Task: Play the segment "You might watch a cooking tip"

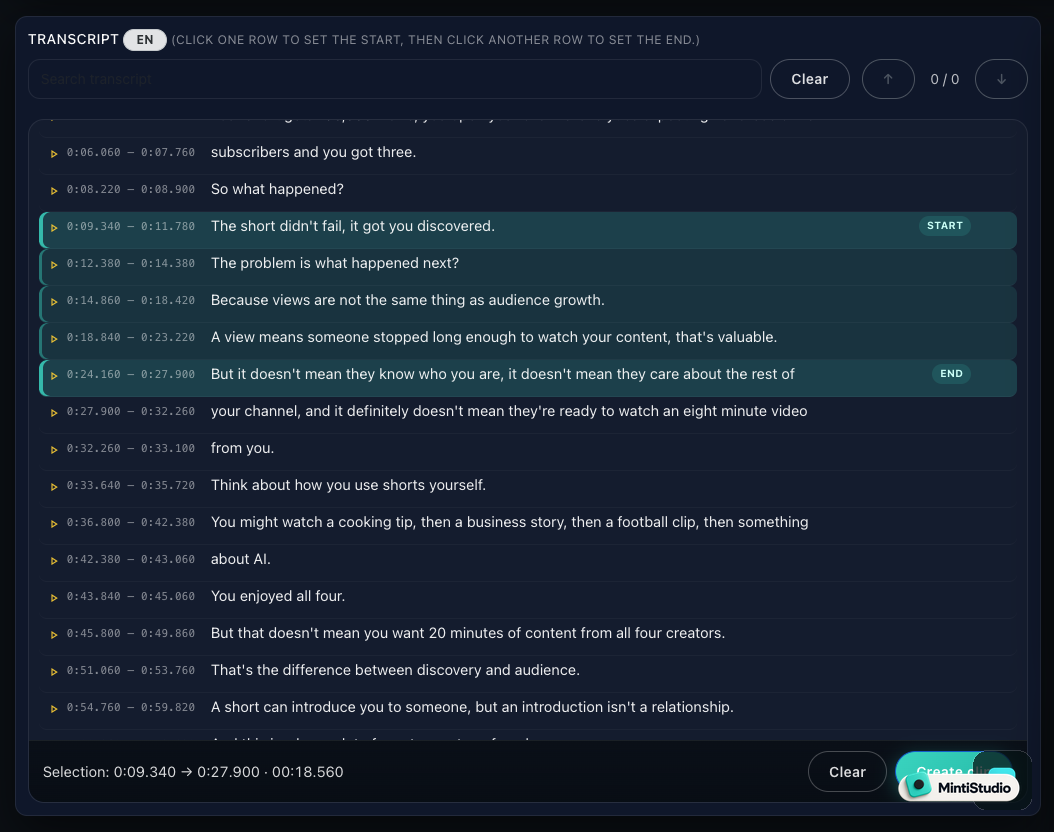Action: [x=54, y=524]
